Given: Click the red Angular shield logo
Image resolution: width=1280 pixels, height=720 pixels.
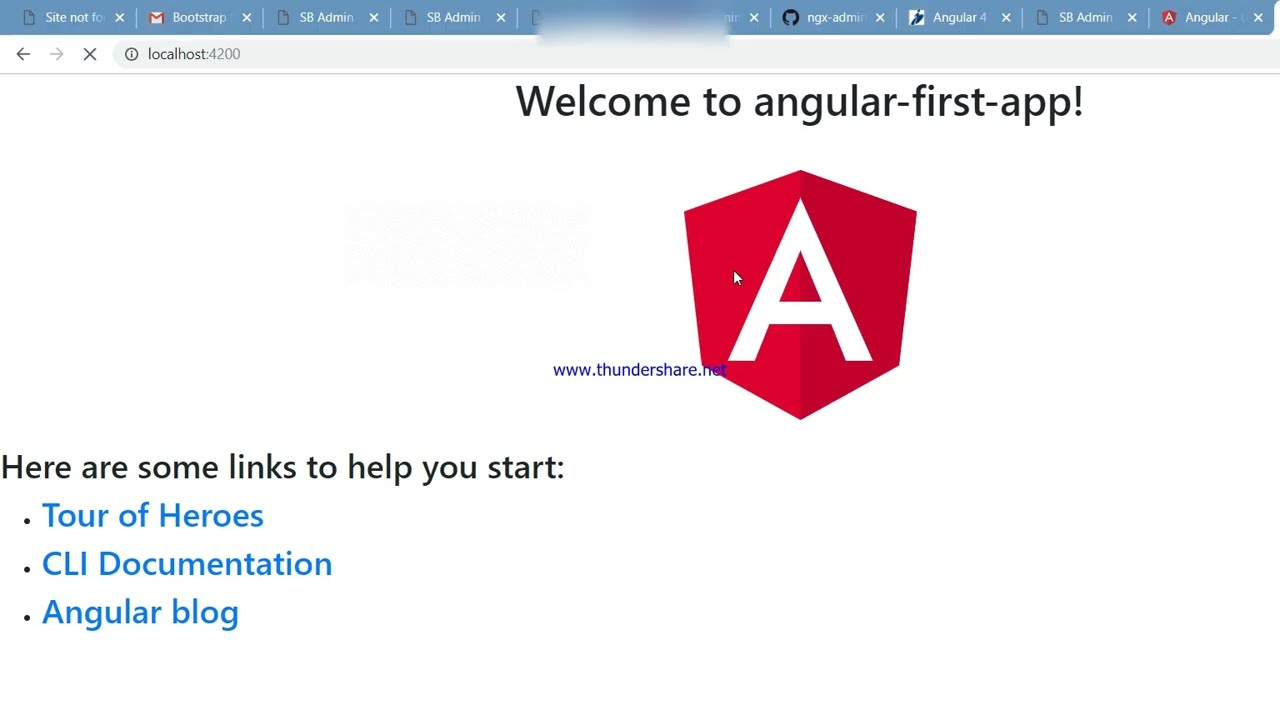Looking at the screenshot, I should (800, 295).
